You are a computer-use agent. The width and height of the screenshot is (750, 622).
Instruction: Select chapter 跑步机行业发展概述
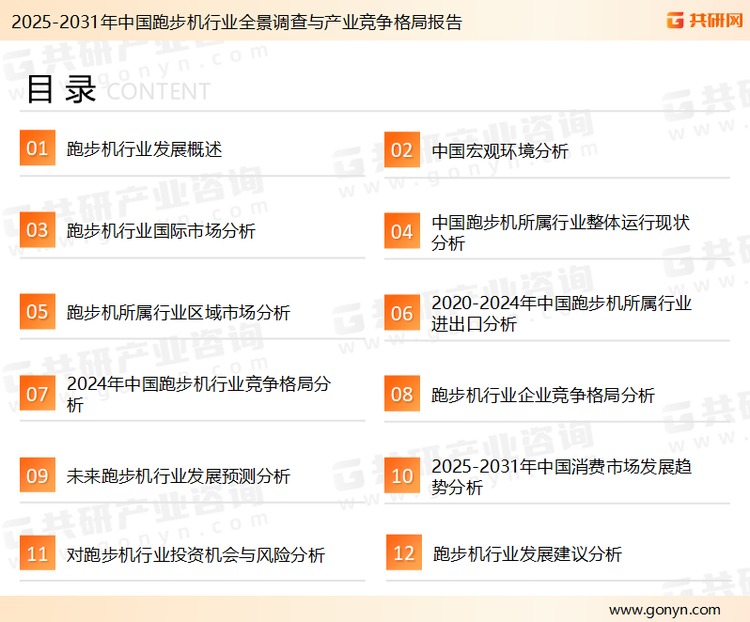(x=144, y=149)
